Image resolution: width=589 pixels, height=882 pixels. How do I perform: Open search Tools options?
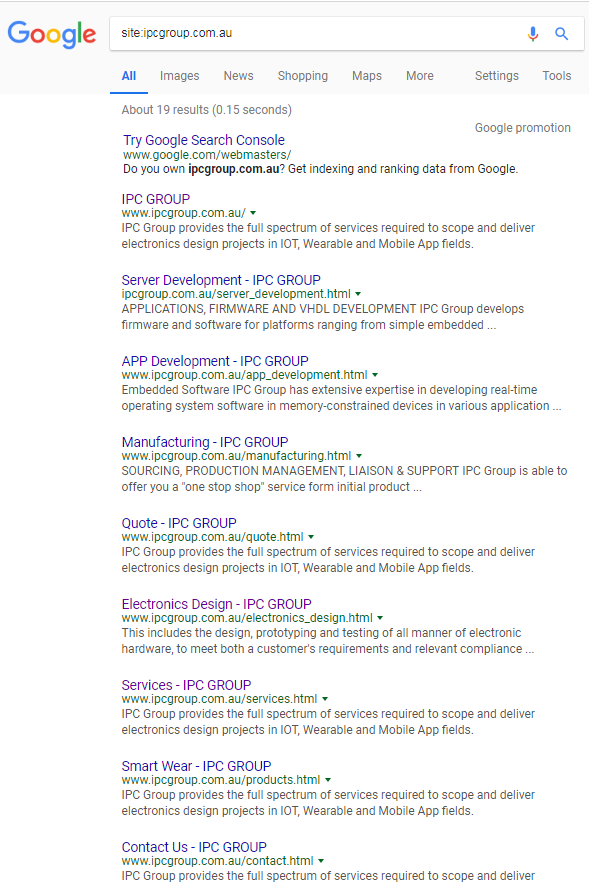(x=557, y=76)
